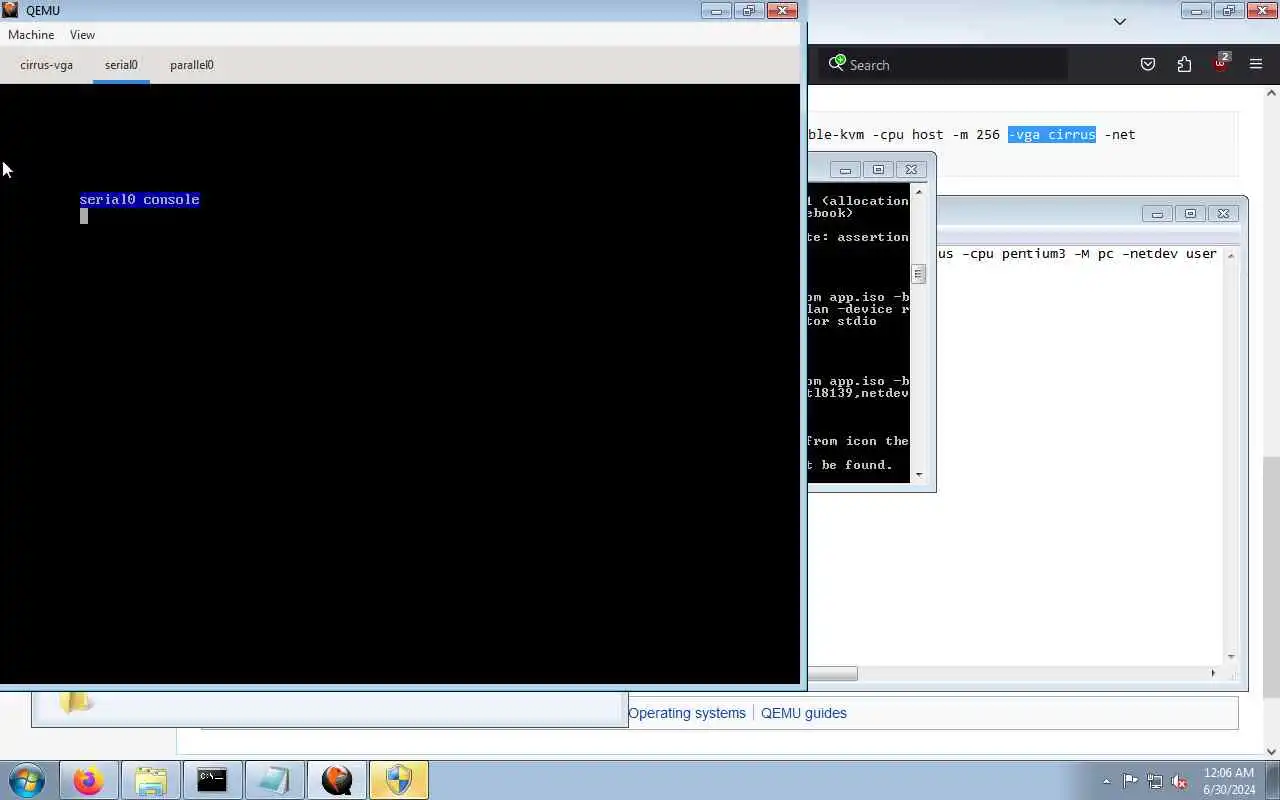Open Firefox from the taskbar
Viewport: 1280px width, 800px height.
point(88,780)
